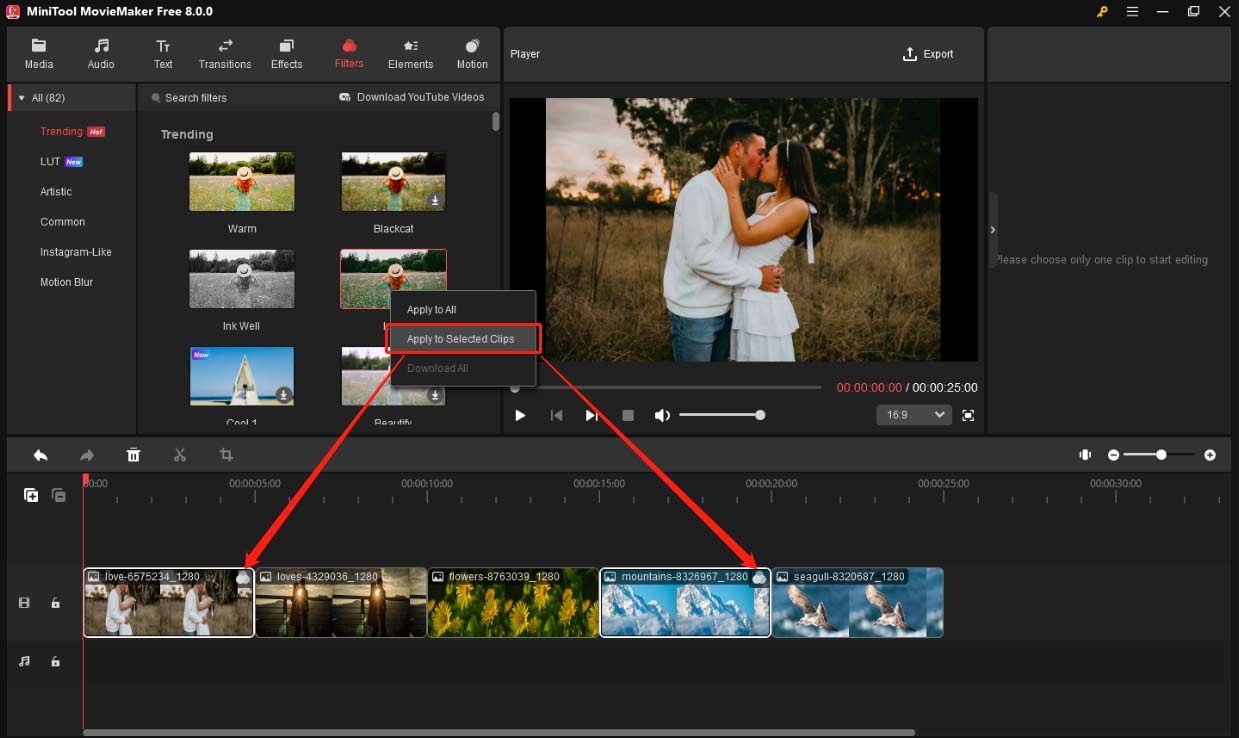Click Download YouTube Videos link
1239x738 pixels.
412,97
